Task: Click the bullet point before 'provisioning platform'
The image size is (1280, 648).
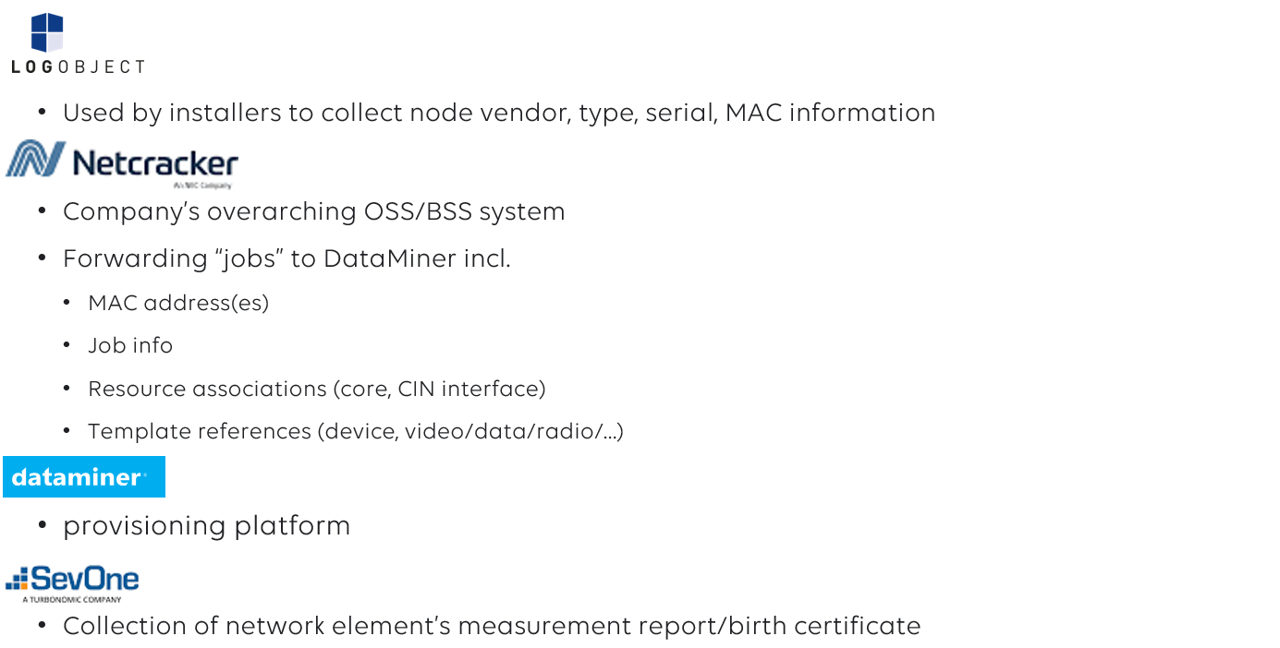Action: pos(42,526)
